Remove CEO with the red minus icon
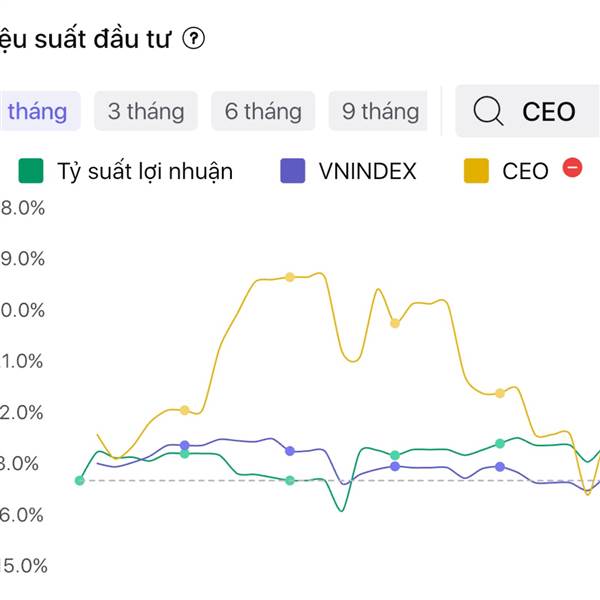 pyautogui.click(x=572, y=169)
